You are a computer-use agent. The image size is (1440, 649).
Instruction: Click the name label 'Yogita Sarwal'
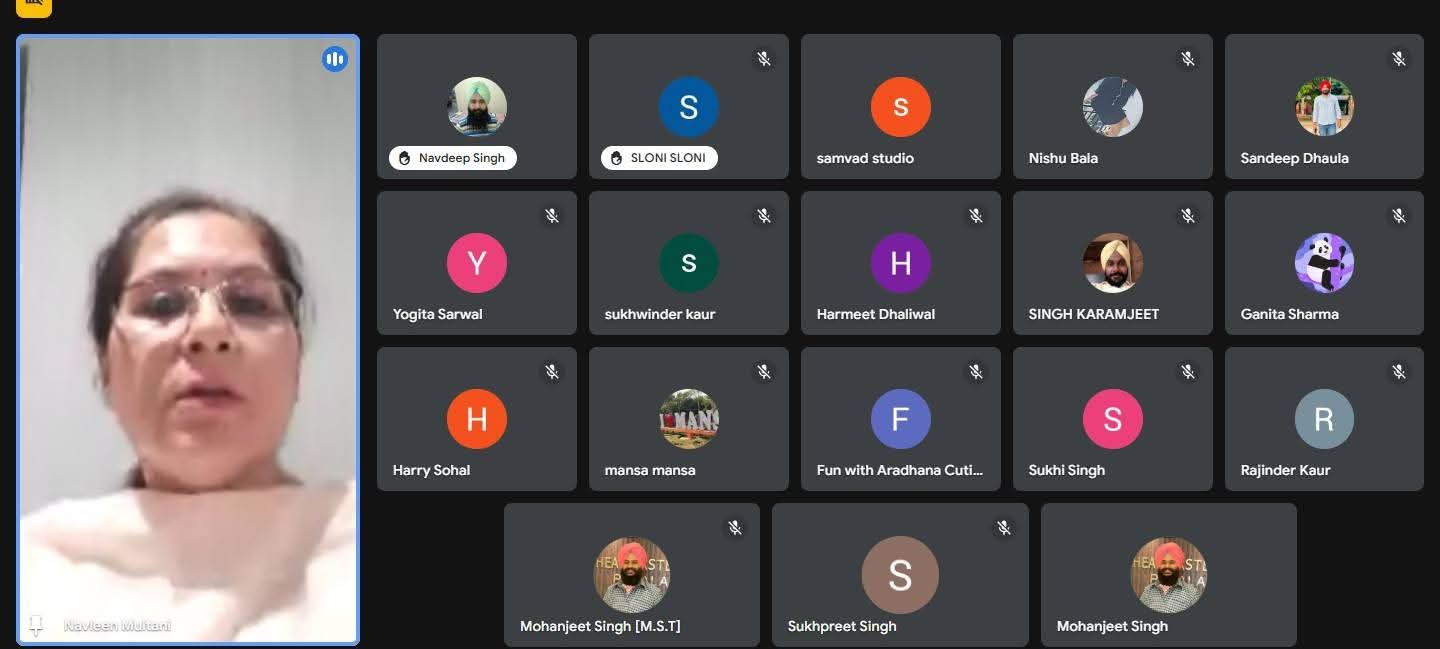(438, 314)
